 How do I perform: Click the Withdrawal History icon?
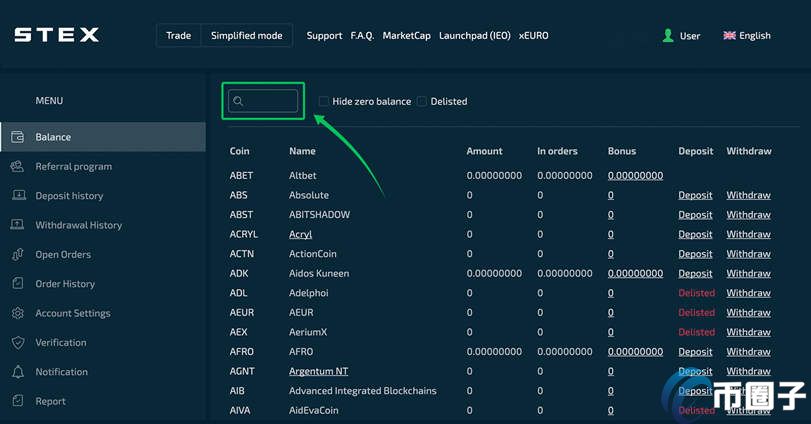tap(18, 225)
